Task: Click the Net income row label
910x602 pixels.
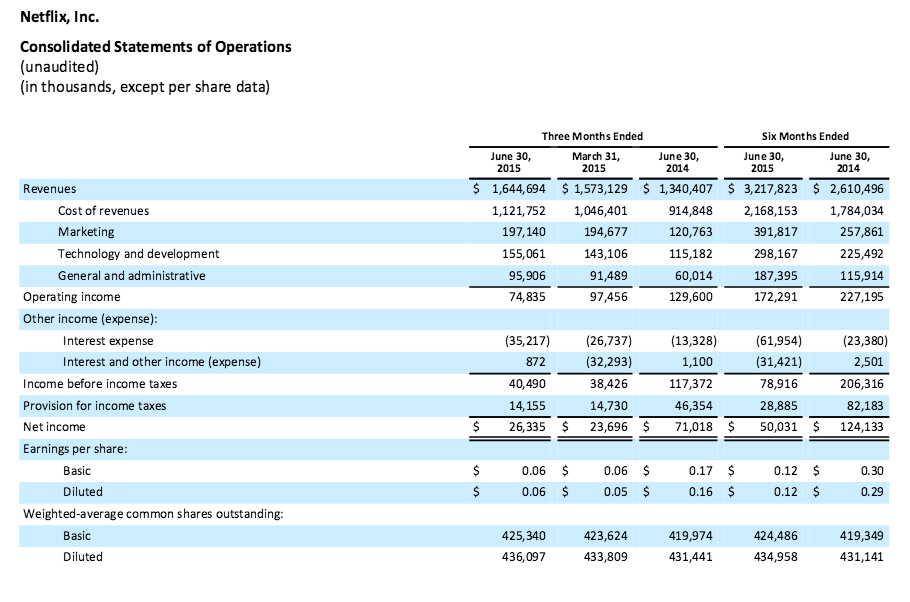Action: pyautogui.click(x=54, y=427)
